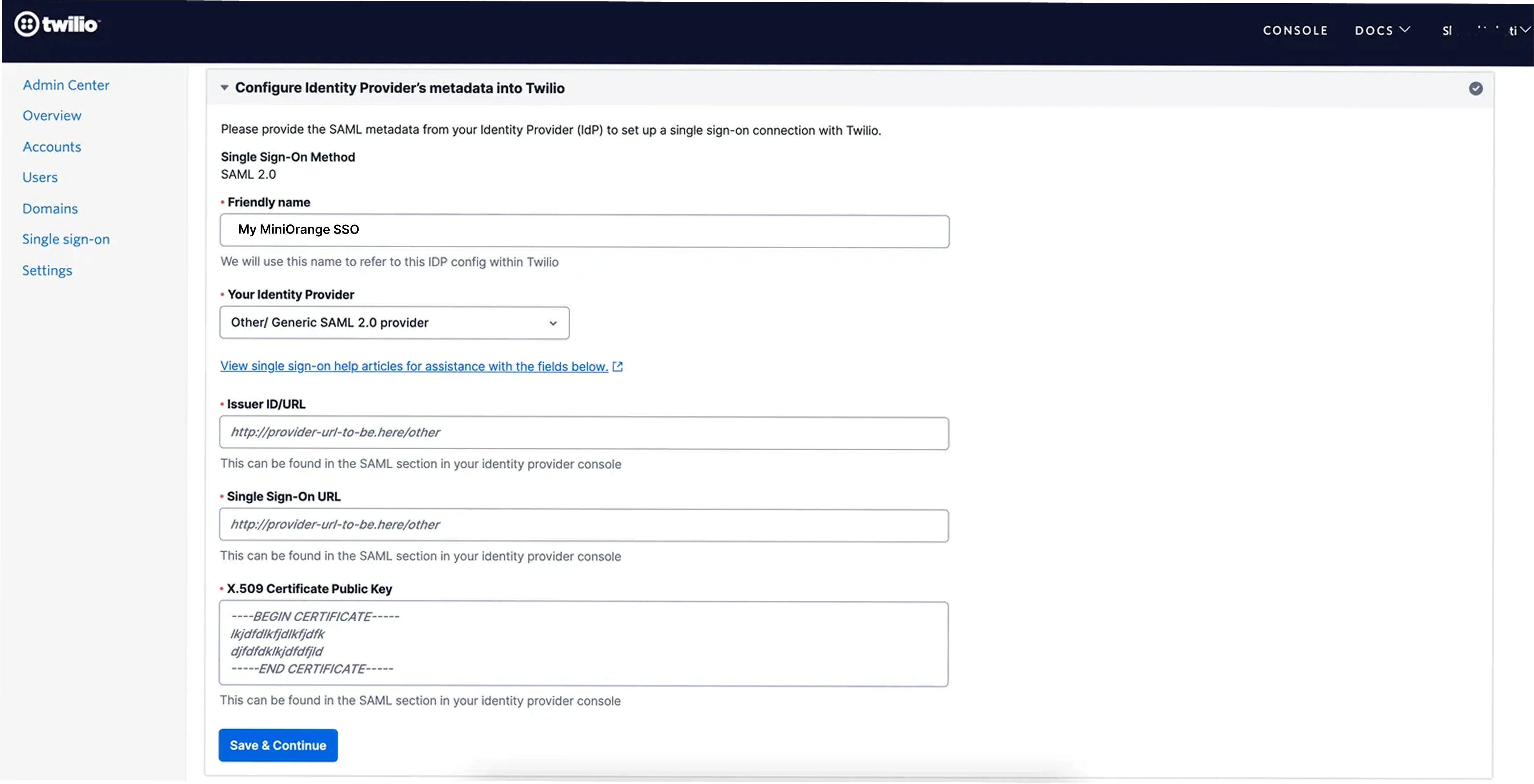
Task: Open Single sign-on in the sidebar
Action: (66, 239)
